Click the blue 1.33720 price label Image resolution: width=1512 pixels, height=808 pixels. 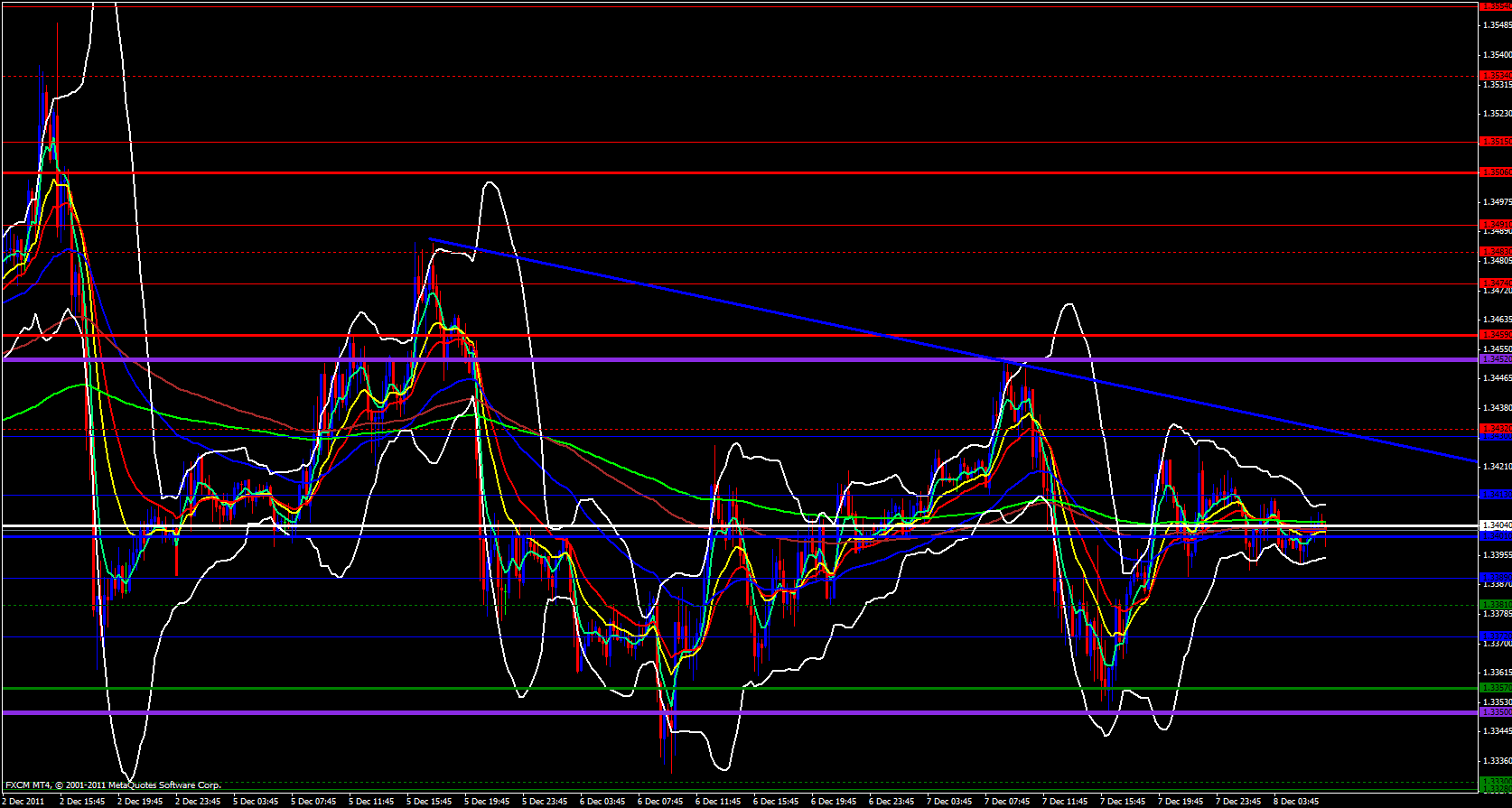(1495, 636)
